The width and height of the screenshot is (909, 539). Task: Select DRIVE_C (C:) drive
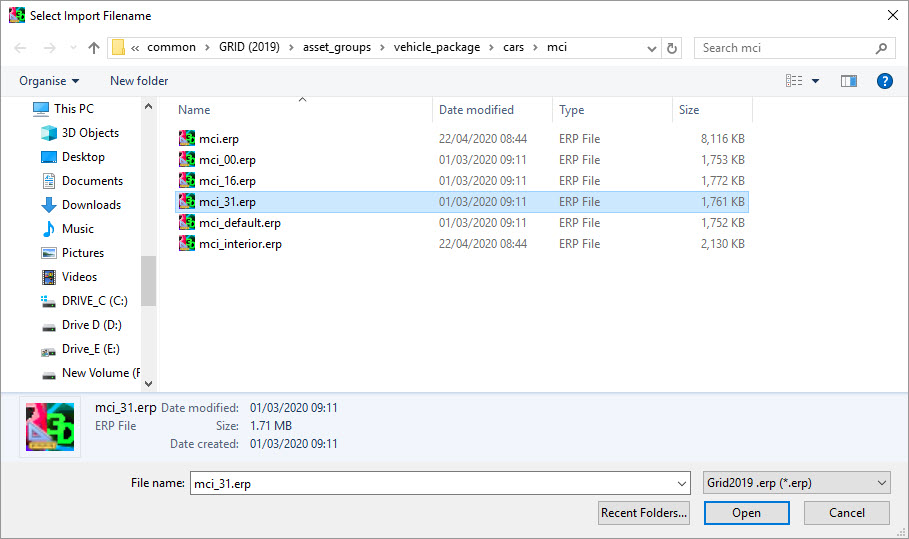click(x=94, y=301)
